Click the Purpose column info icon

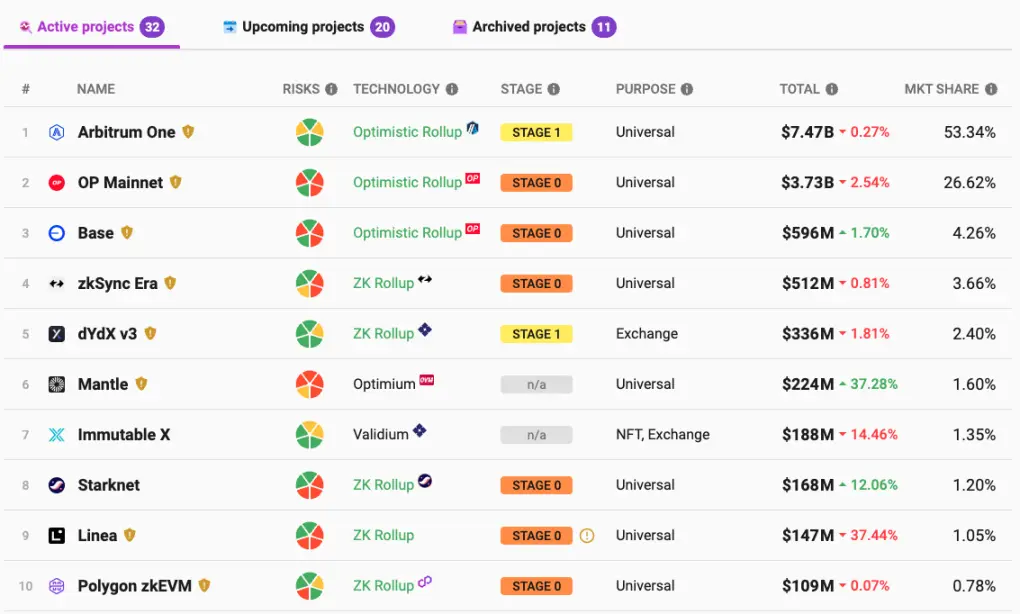point(687,89)
